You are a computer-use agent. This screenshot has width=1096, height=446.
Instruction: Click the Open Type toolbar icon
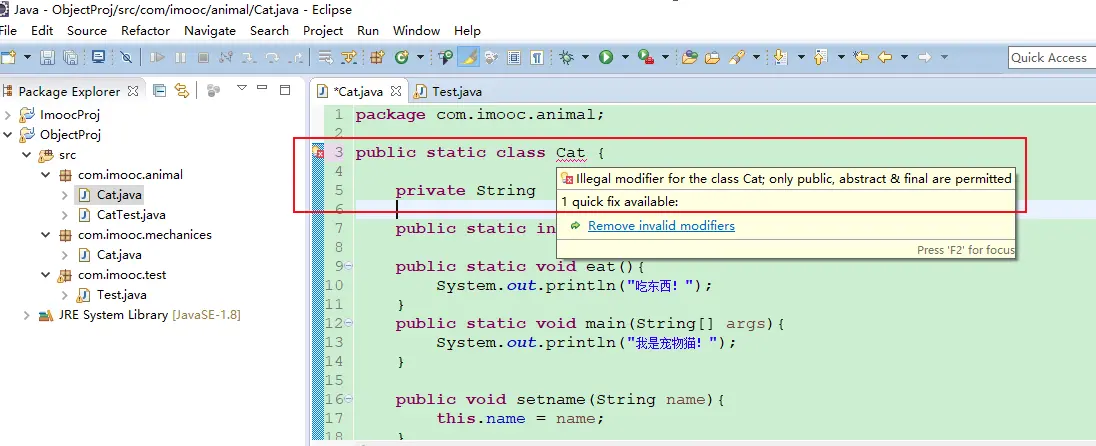689,57
